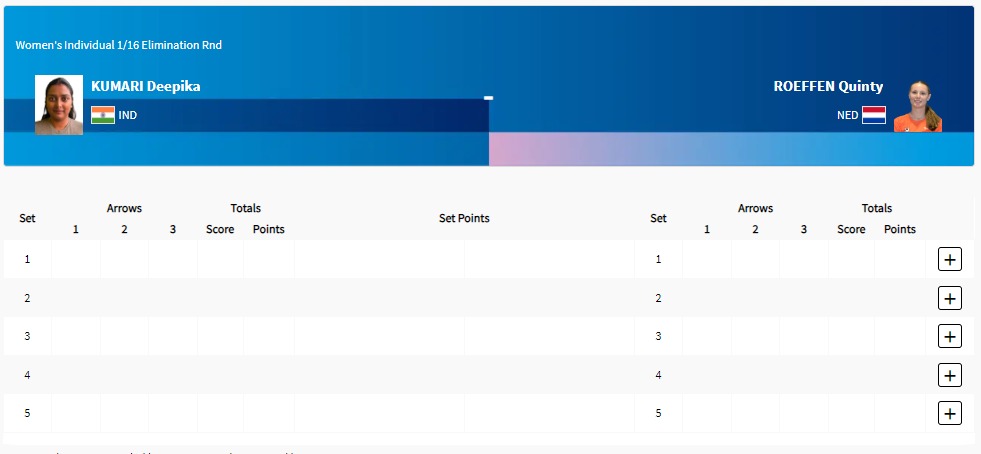Click the white center marker between athletes
Viewport: 981px width, 454px height.
click(x=489, y=98)
